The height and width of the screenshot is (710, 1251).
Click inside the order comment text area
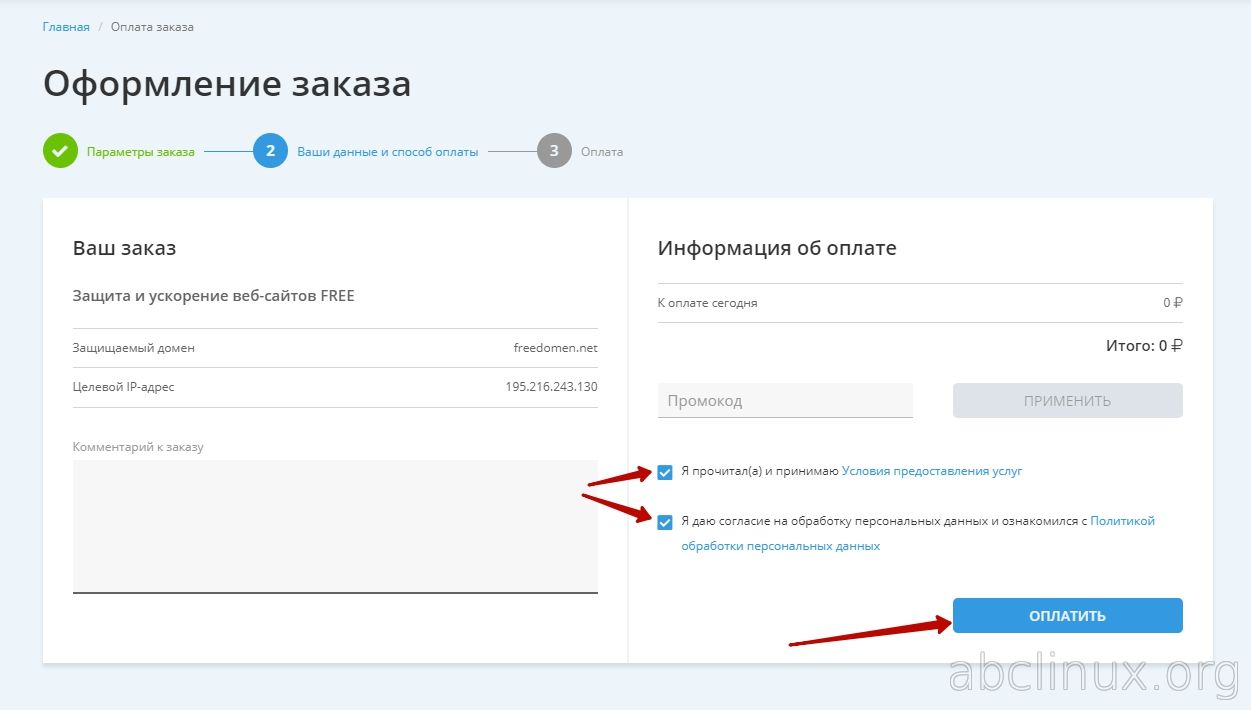pyautogui.click(x=335, y=525)
